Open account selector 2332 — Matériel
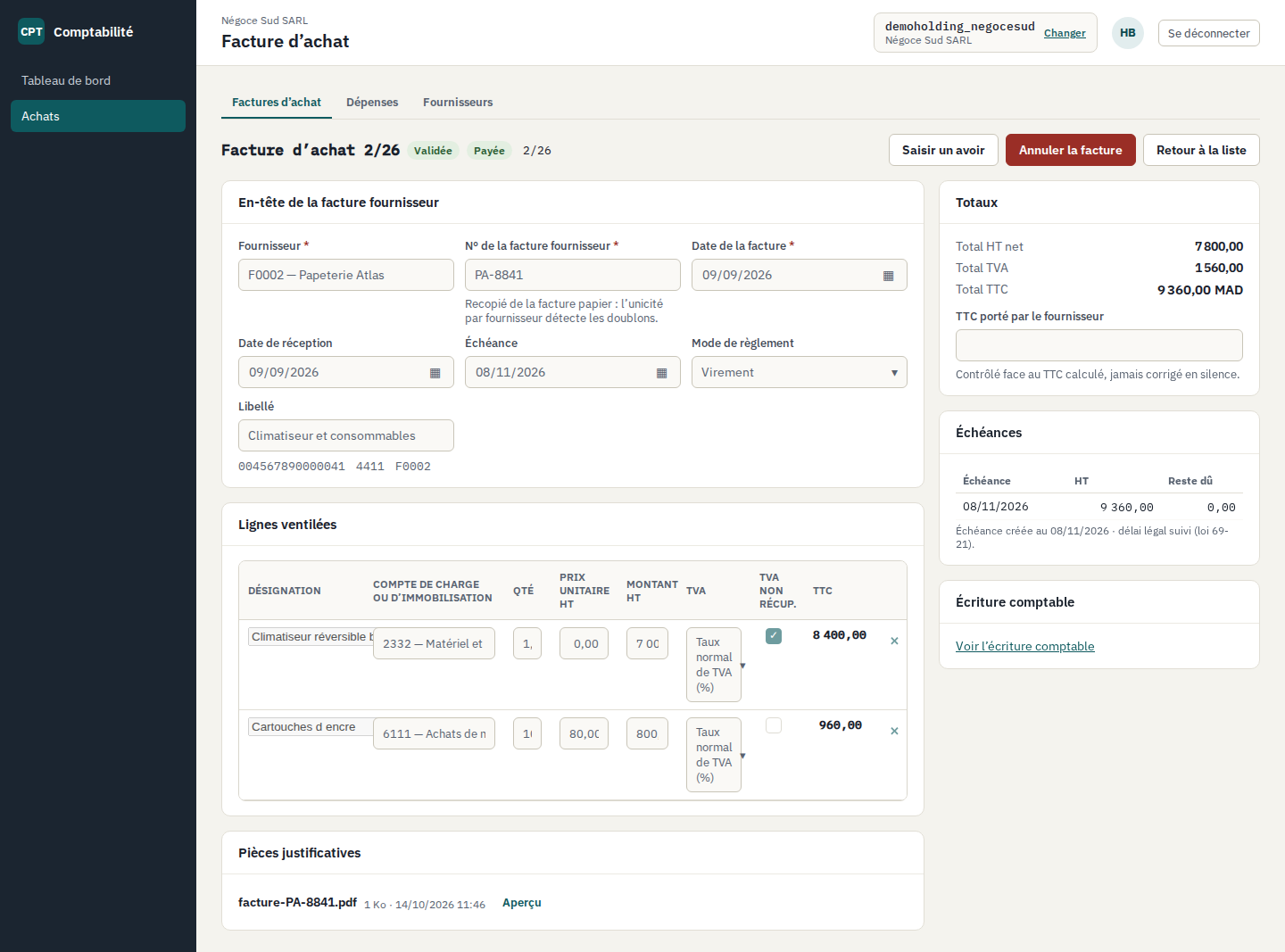 click(x=434, y=643)
